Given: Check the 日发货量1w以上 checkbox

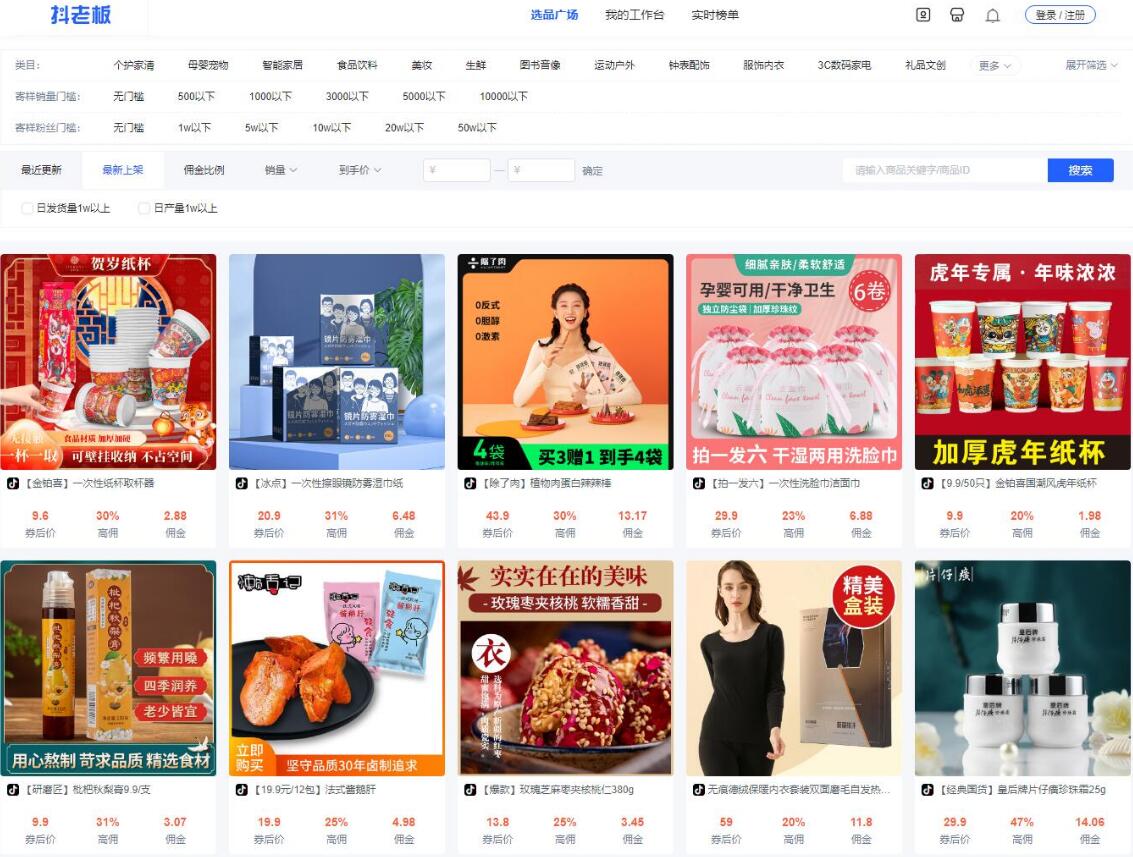Looking at the screenshot, I should [x=27, y=208].
